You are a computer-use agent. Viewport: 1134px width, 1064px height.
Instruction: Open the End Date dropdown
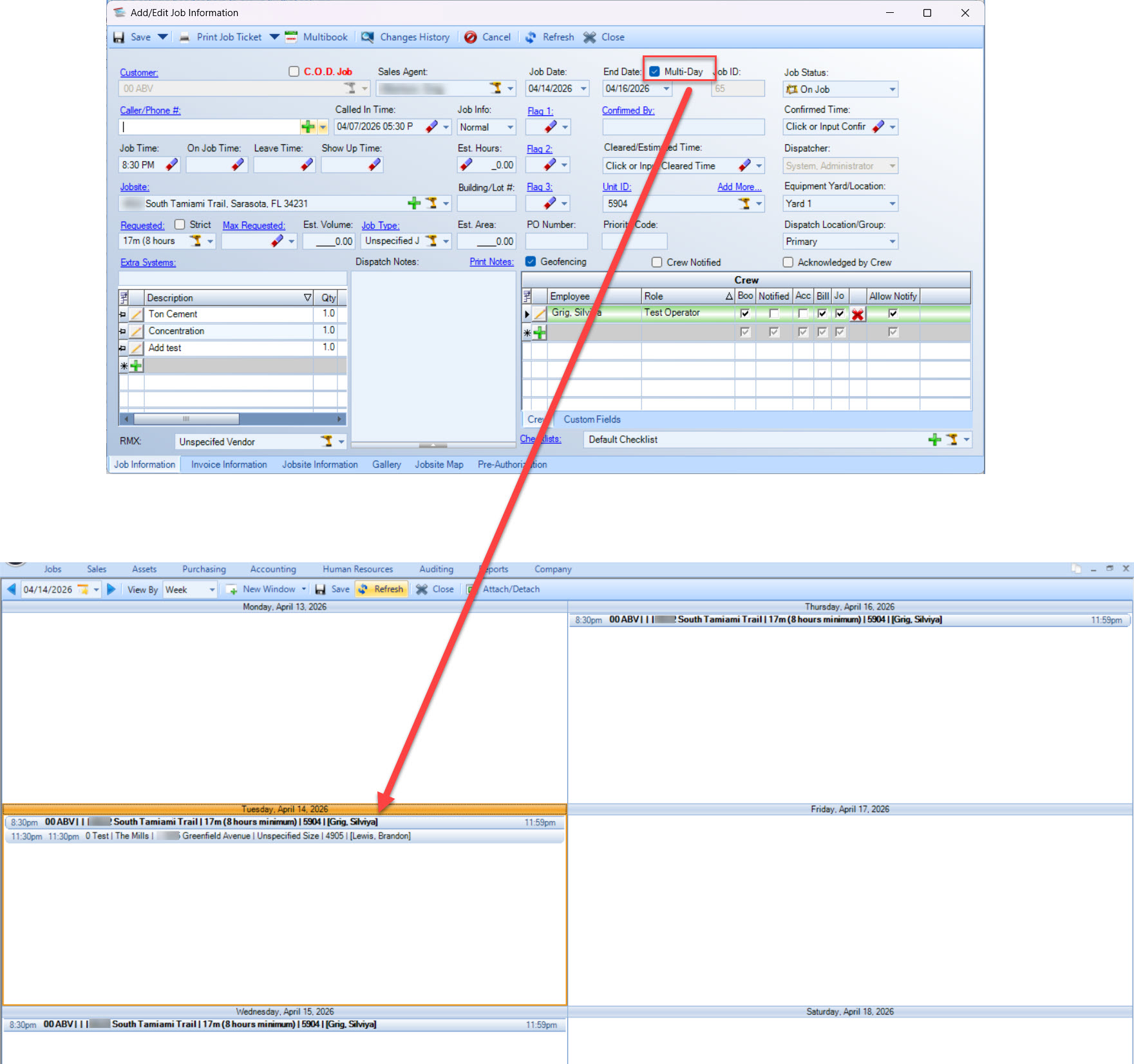click(666, 89)
